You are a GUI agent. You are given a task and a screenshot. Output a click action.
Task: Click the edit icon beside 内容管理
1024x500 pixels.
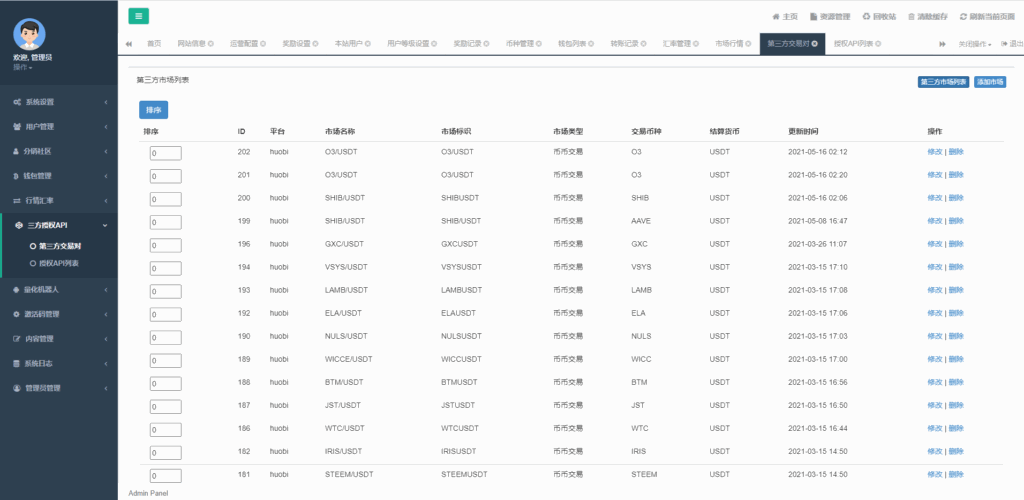[17, 339]
